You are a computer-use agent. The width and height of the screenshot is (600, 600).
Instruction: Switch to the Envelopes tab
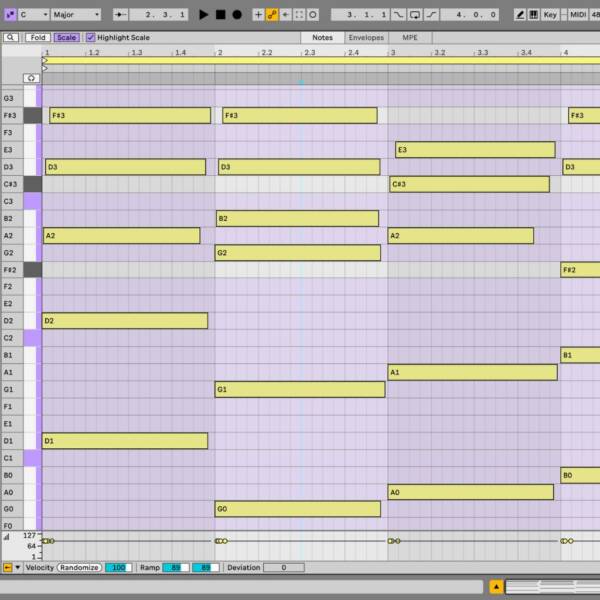(366, 38)
